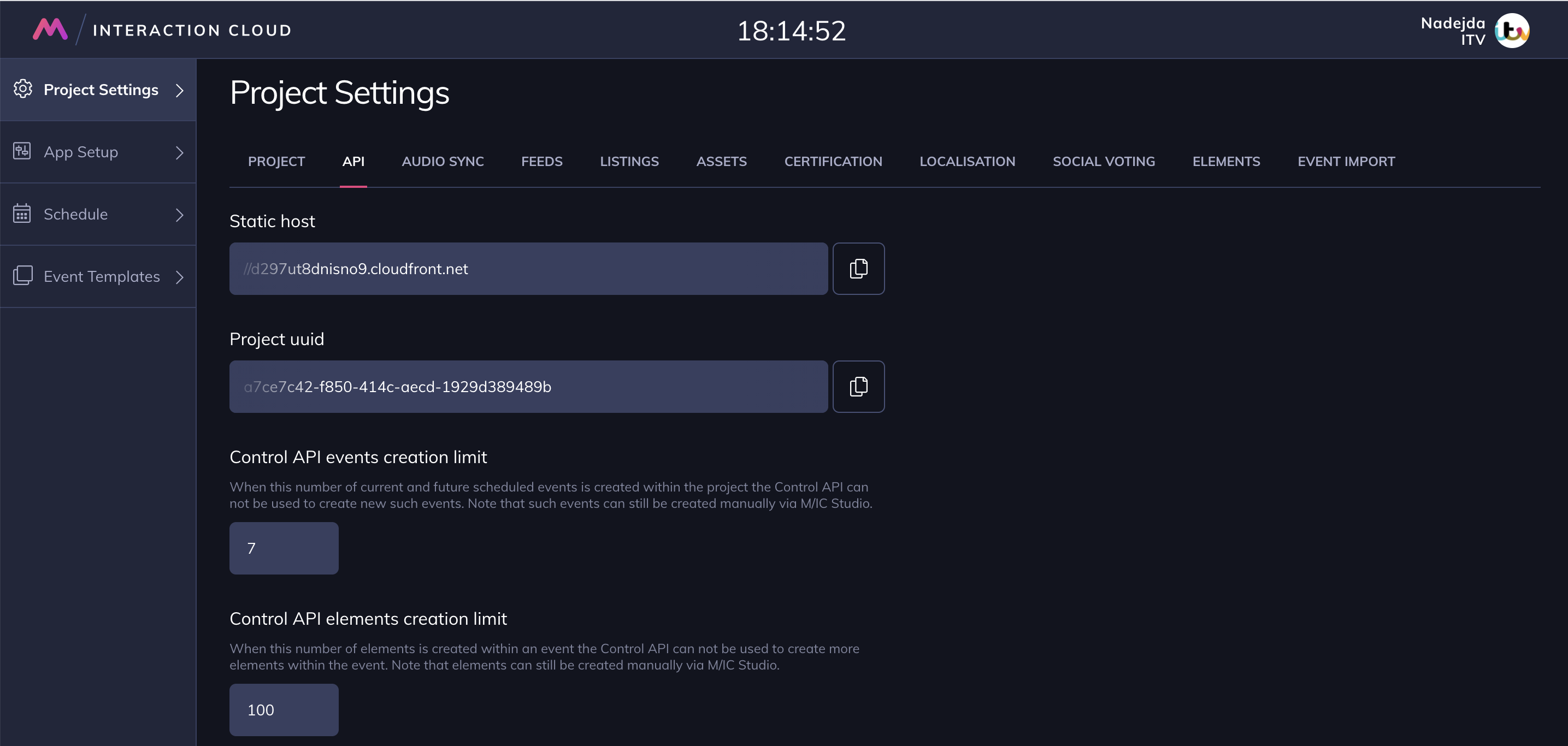
Task: Switch to the ELEMENTS tab
Action: 1226,161
